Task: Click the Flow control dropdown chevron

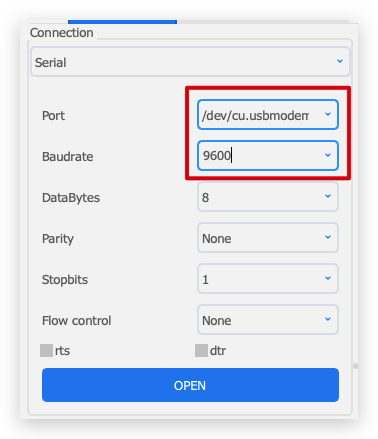Action: 328,319
